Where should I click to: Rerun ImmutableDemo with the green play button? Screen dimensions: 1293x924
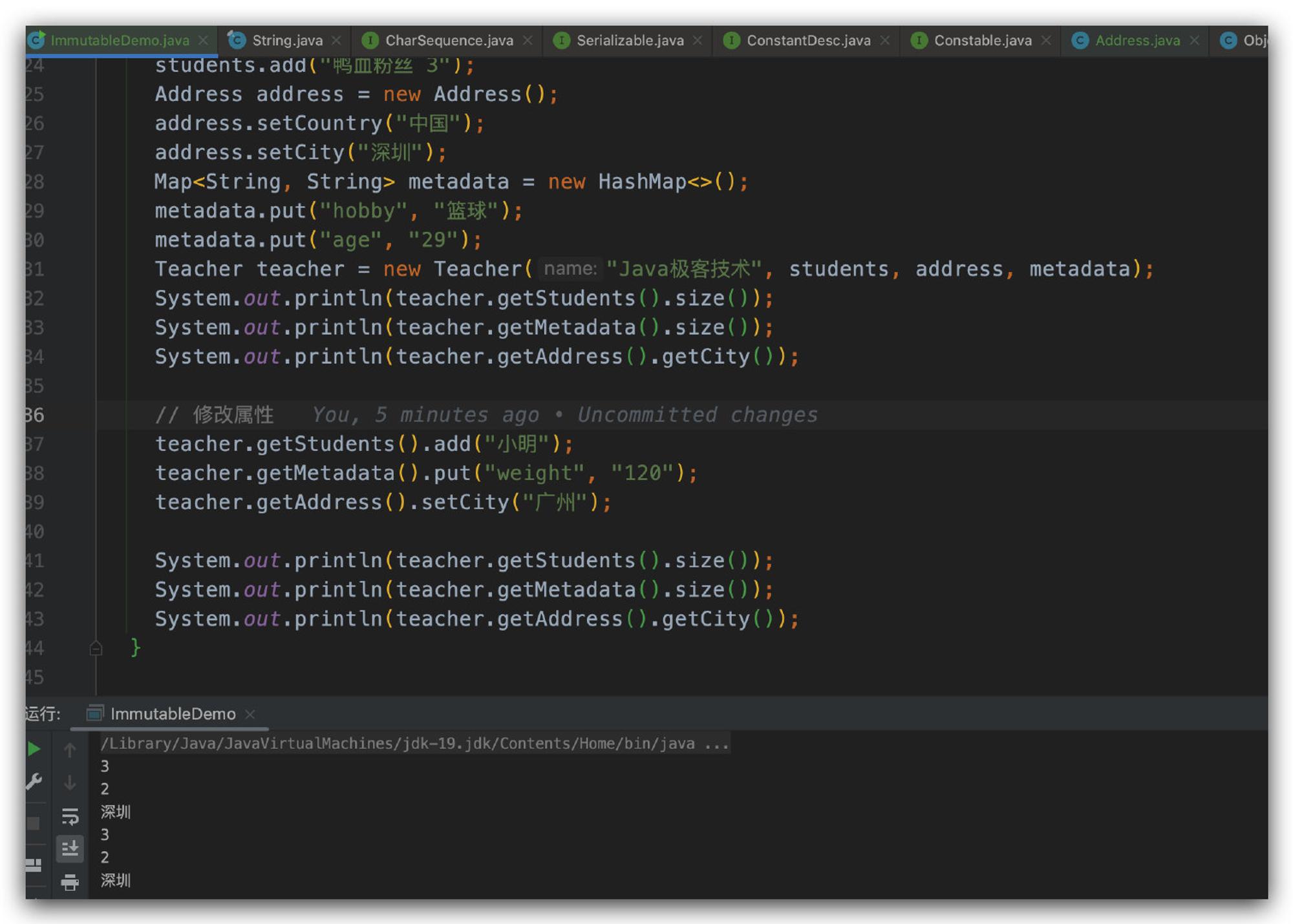click(34, 749)
